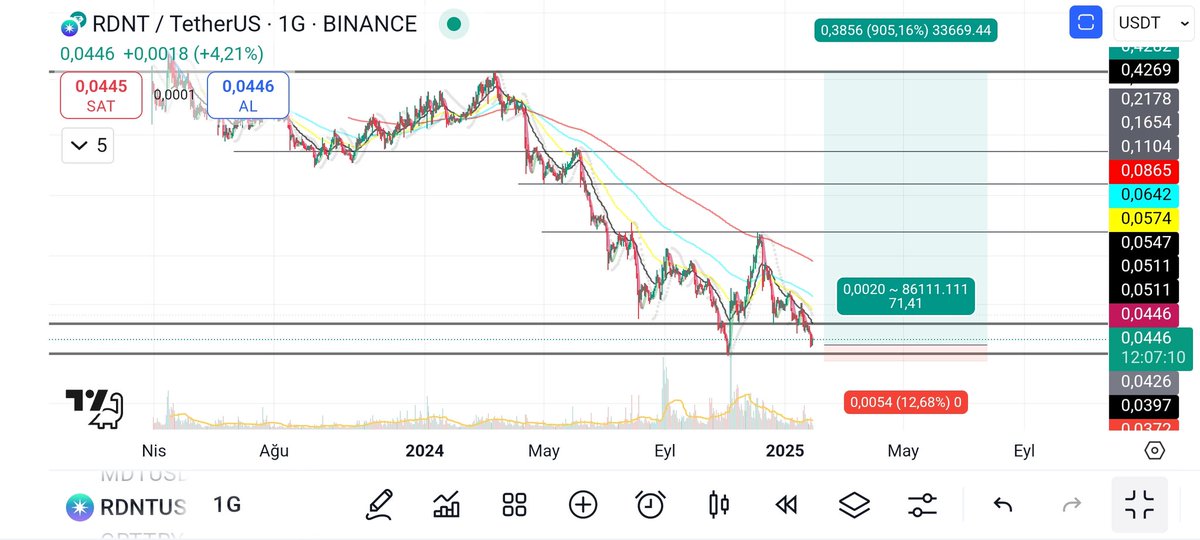Click the red 0,0445 SAT sell button
Image resolution: width=1200 pixels, height=540 pixels.
(x=100, y=96)
